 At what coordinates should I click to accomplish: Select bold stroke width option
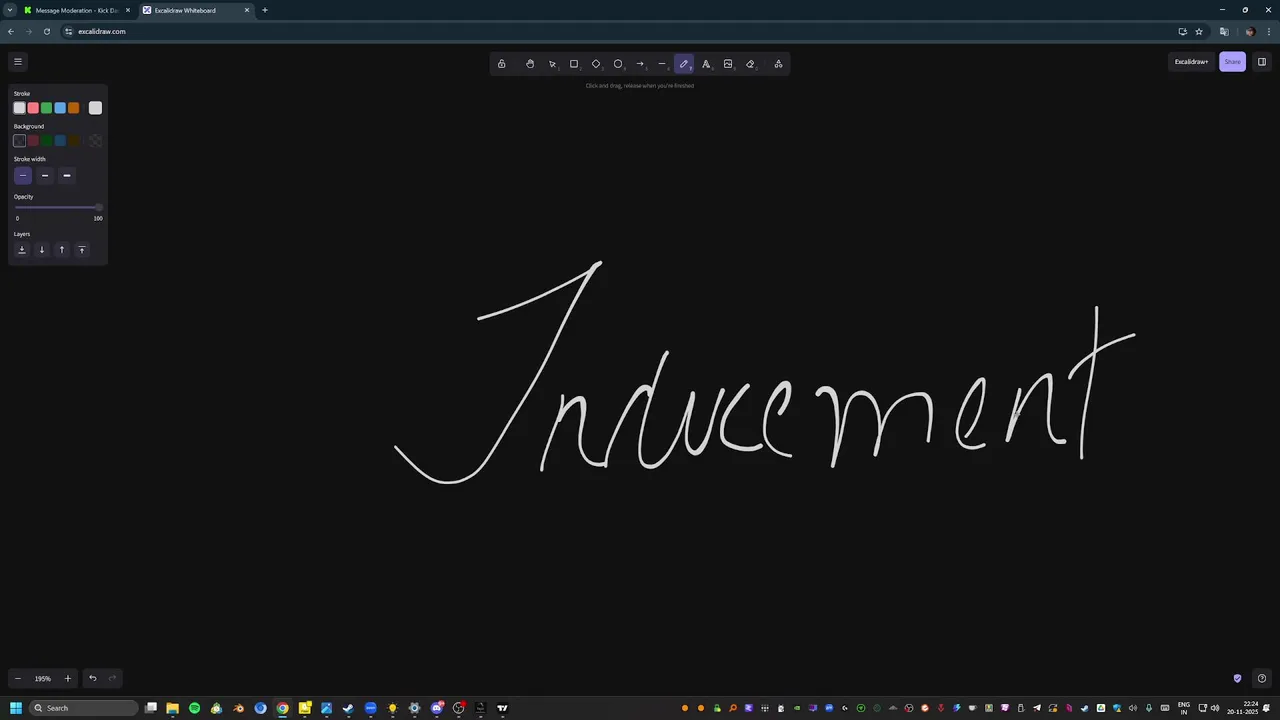tap(45, 176)
